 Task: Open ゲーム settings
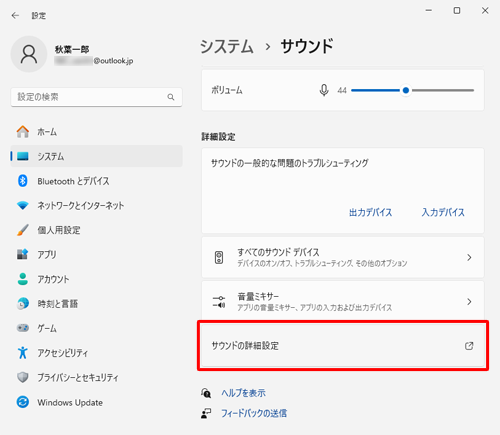(x=97, y=328)
